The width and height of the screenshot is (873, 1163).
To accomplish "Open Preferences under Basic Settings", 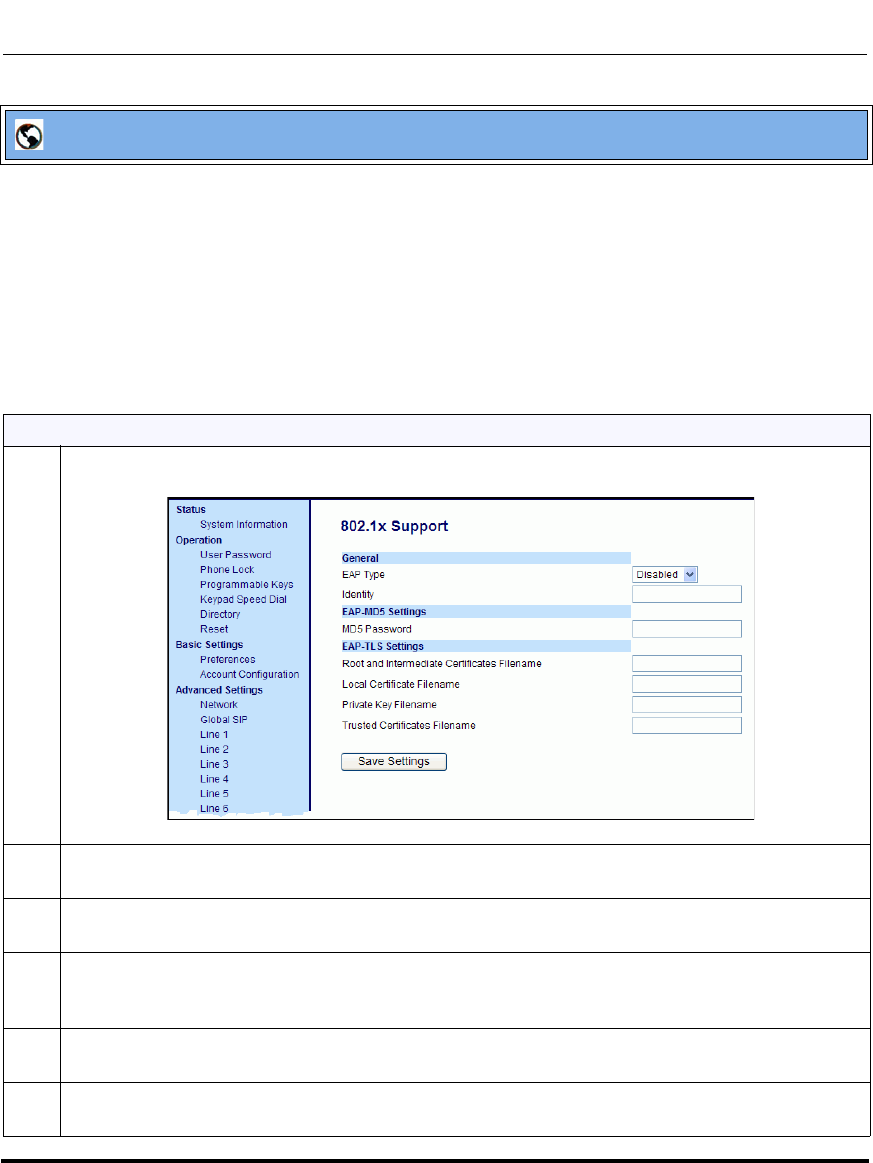I will 227,659.
